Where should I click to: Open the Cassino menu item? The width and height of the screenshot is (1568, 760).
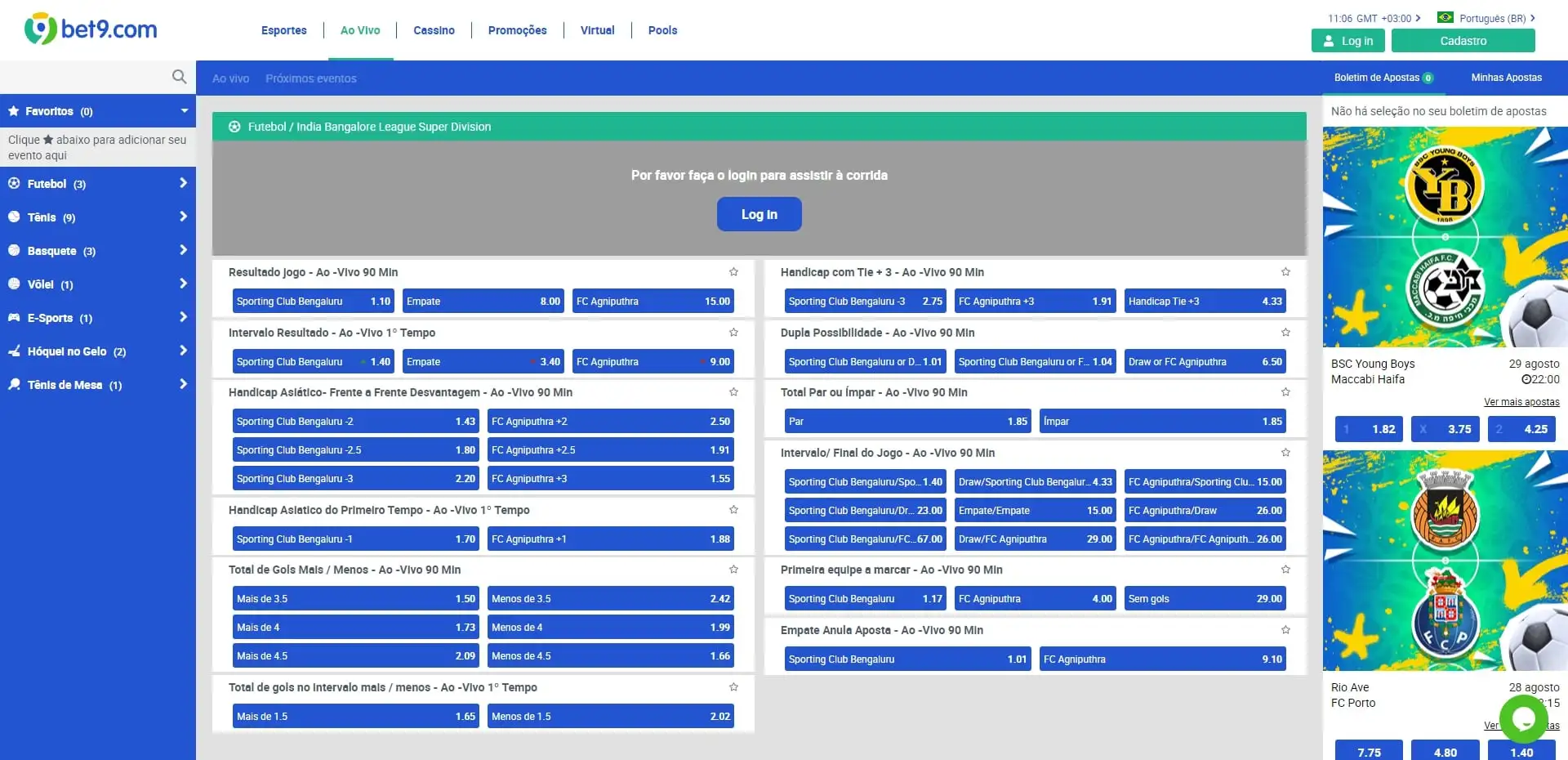coord(434,30)
